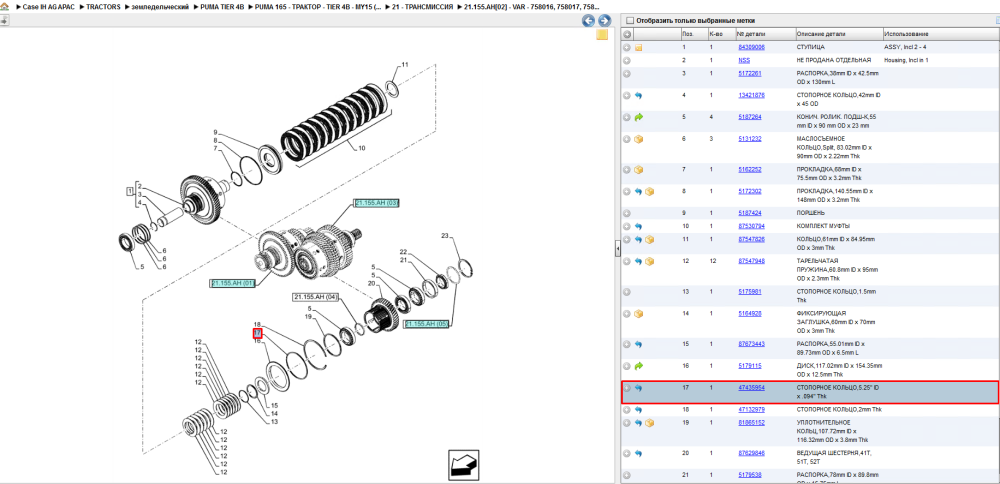Select the 'ПОРШЕНЬ' description cell
This screenshot has height=484, width=1000.
[x=809, y=213]
